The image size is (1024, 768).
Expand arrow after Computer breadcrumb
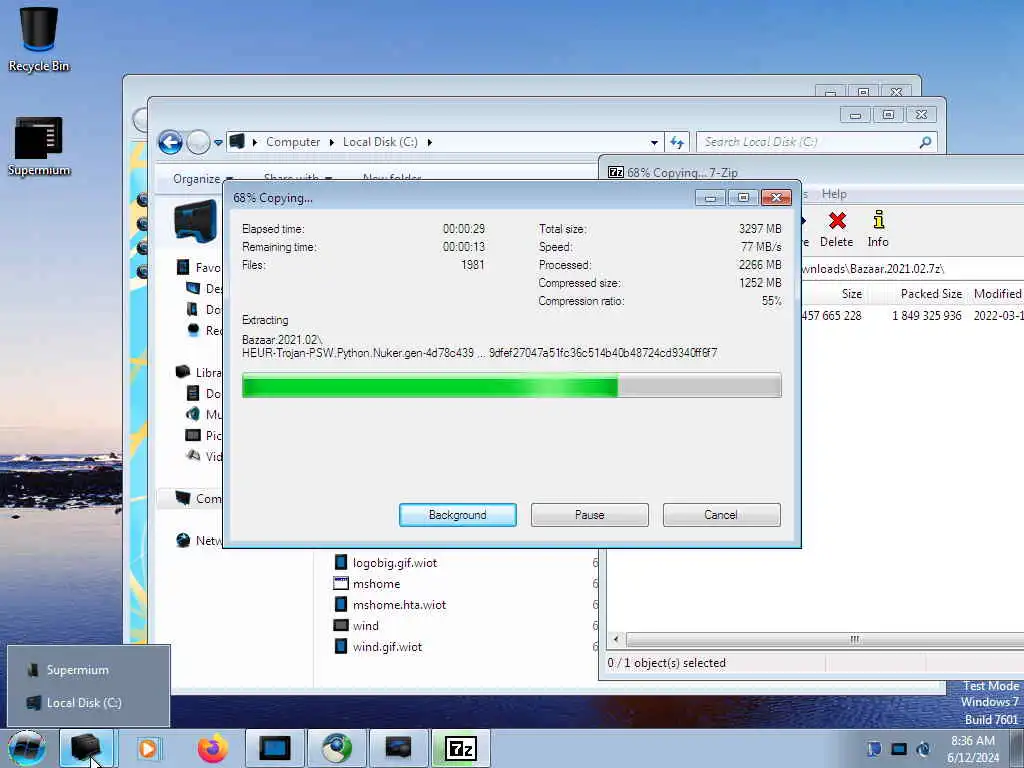coord(332,142)
